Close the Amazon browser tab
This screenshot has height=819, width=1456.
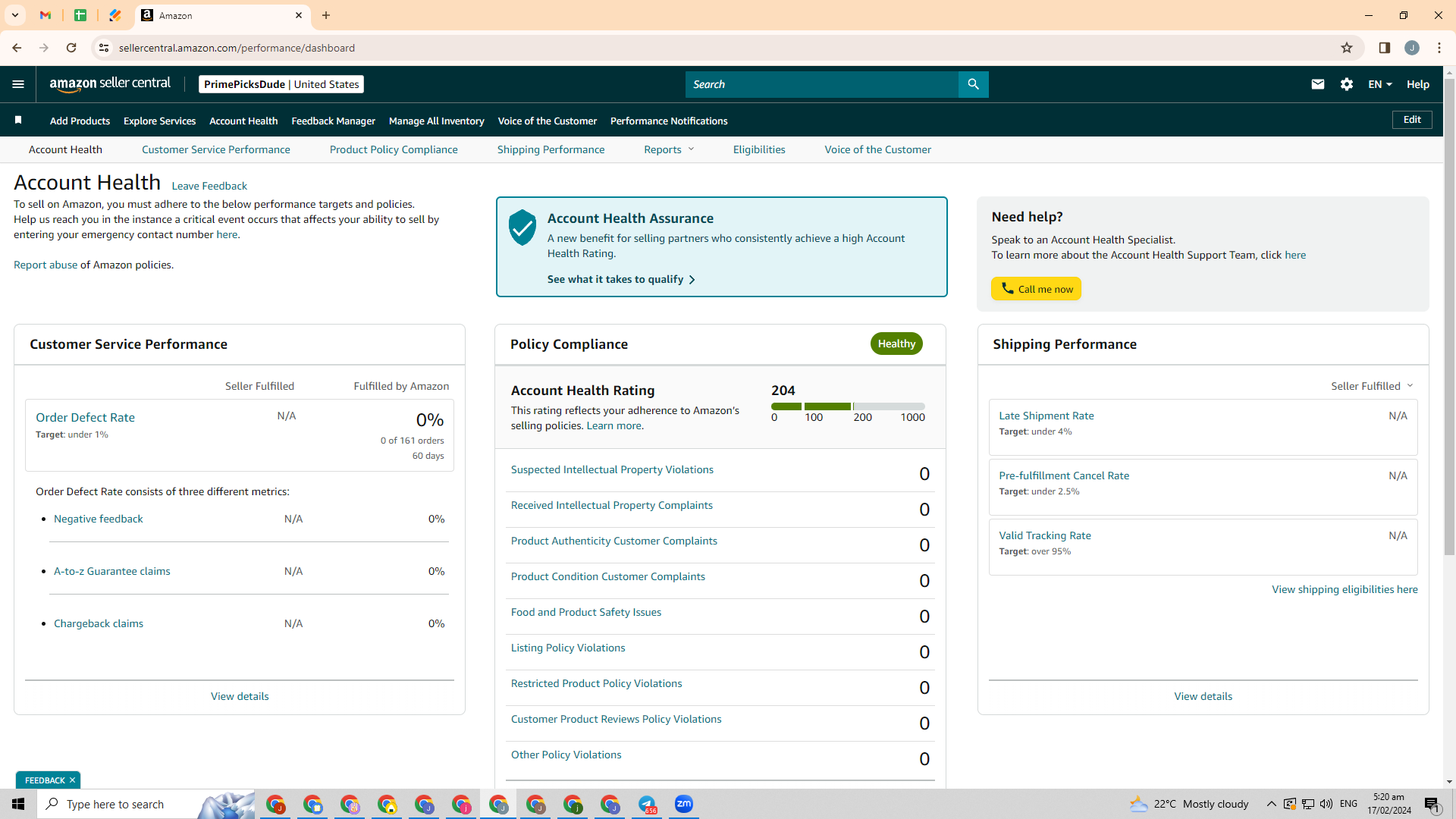pyautogui.click(x=299, y=15)
